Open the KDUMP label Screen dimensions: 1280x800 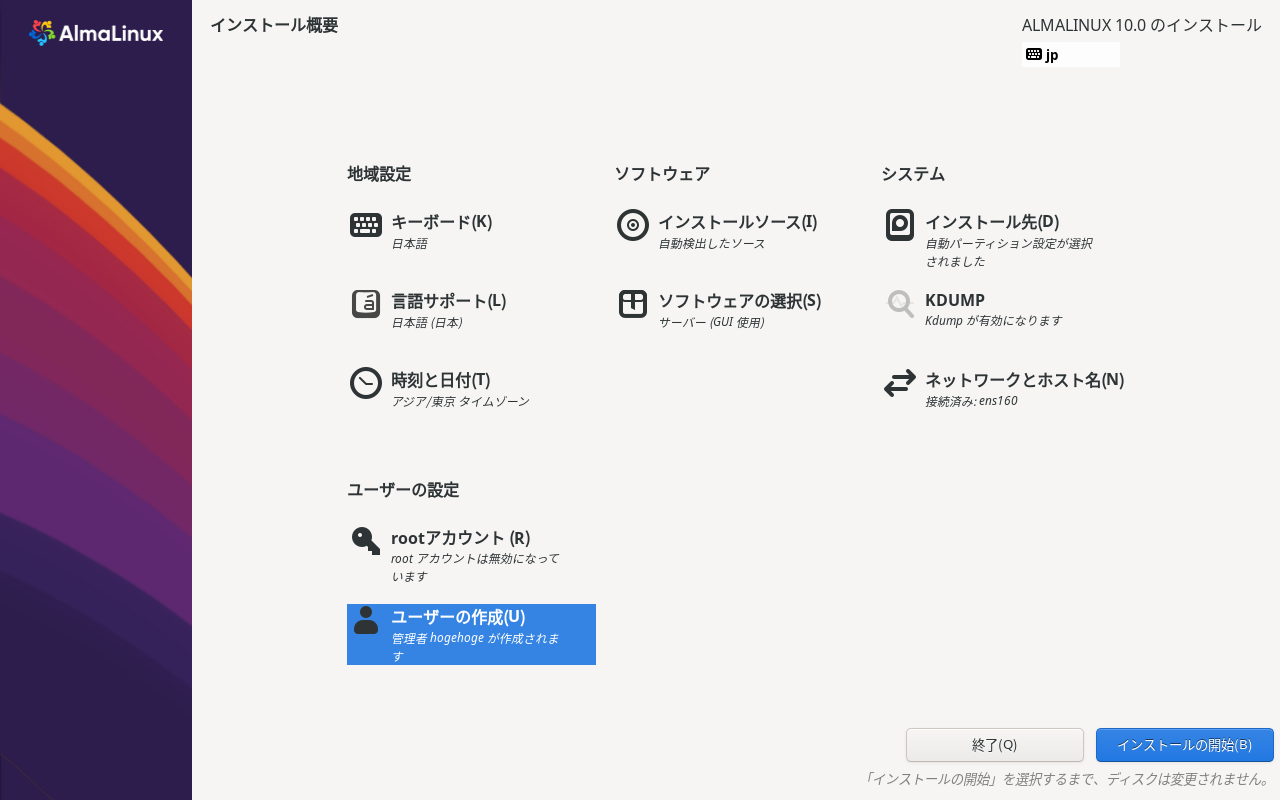coord(955,300)
